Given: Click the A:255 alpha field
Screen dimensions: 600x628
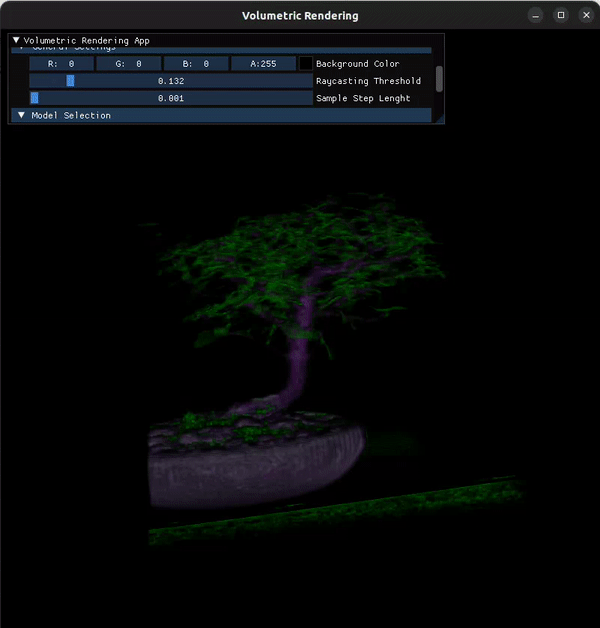Looking at the screenshot, I should [264, 64].
